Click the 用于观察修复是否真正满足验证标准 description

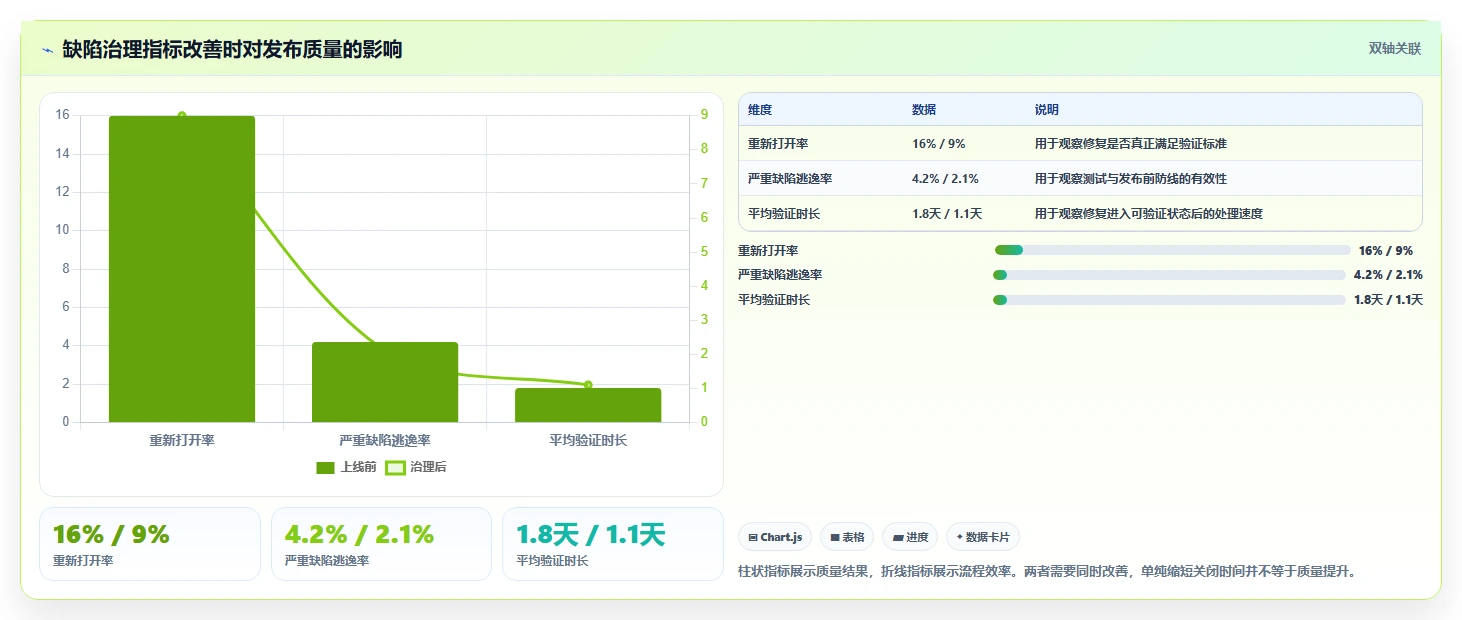pyautogui.click(x=1131, y=144)
